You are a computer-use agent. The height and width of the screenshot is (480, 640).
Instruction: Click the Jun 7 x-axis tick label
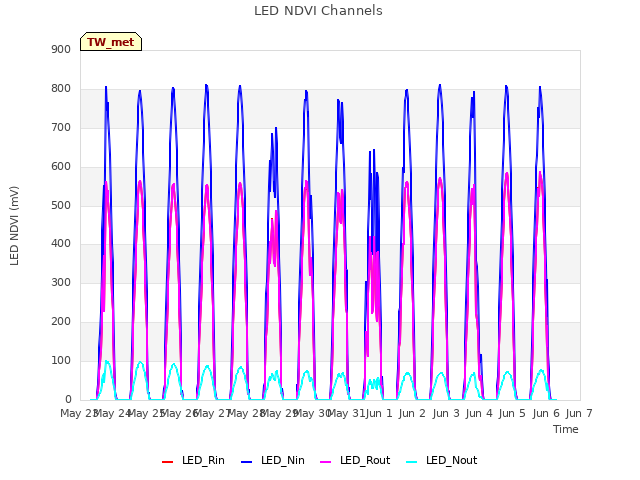pos(579,413)
